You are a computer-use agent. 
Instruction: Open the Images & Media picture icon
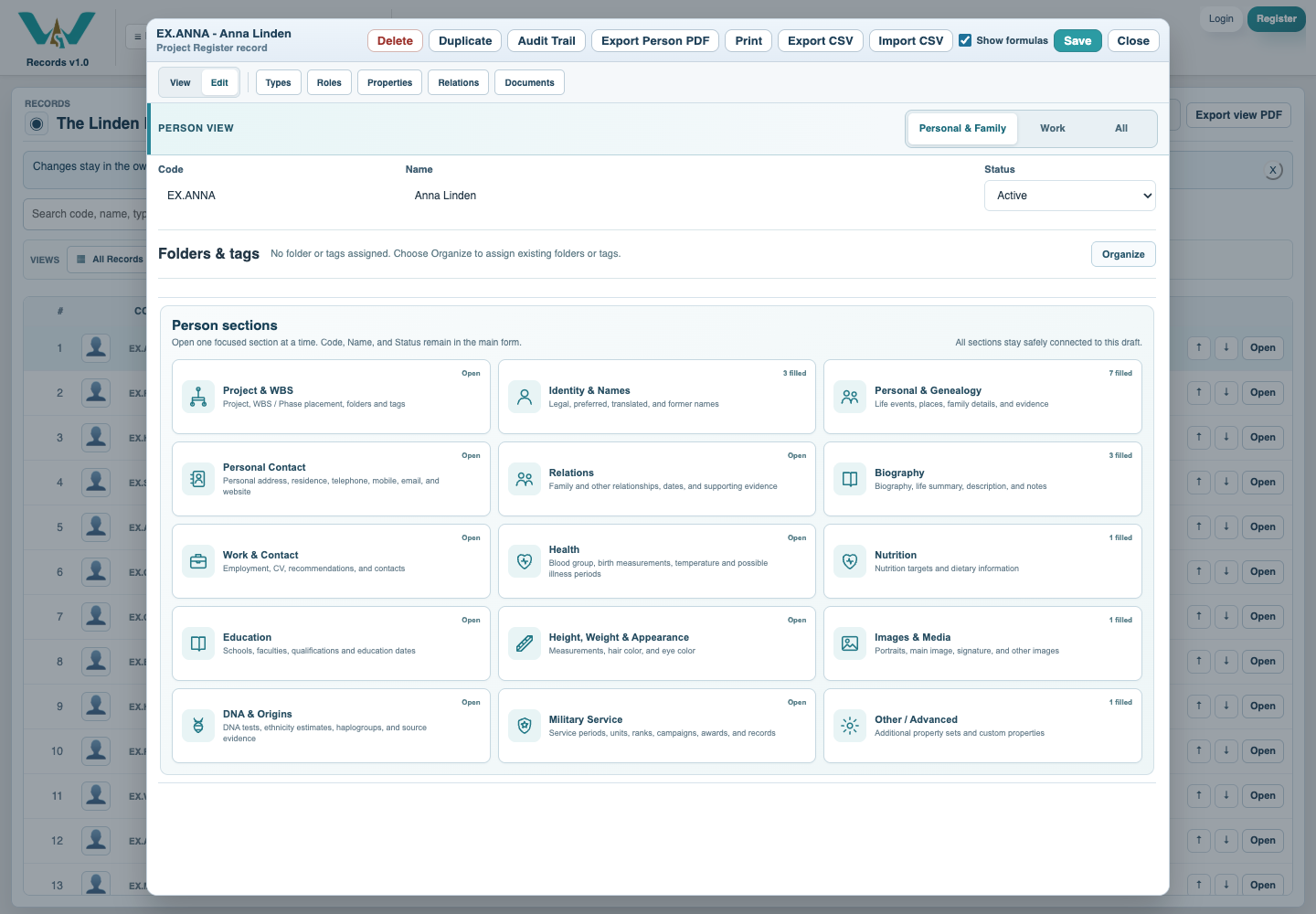(850, 643)
